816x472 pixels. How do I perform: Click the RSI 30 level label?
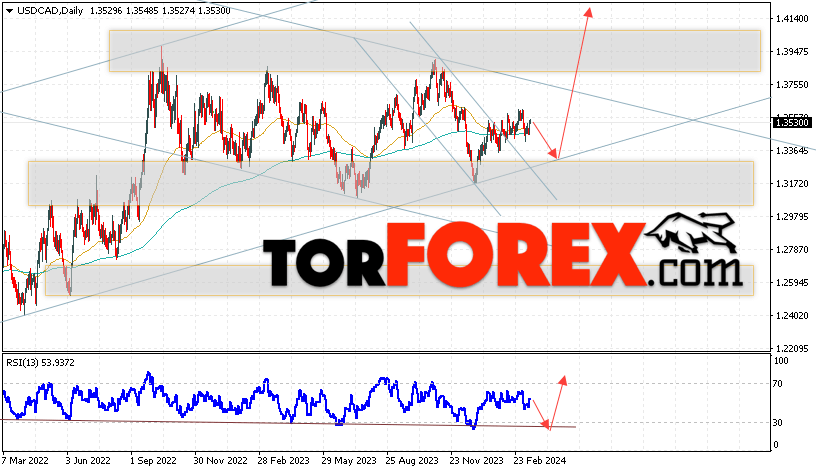click(x=777, y=423)
